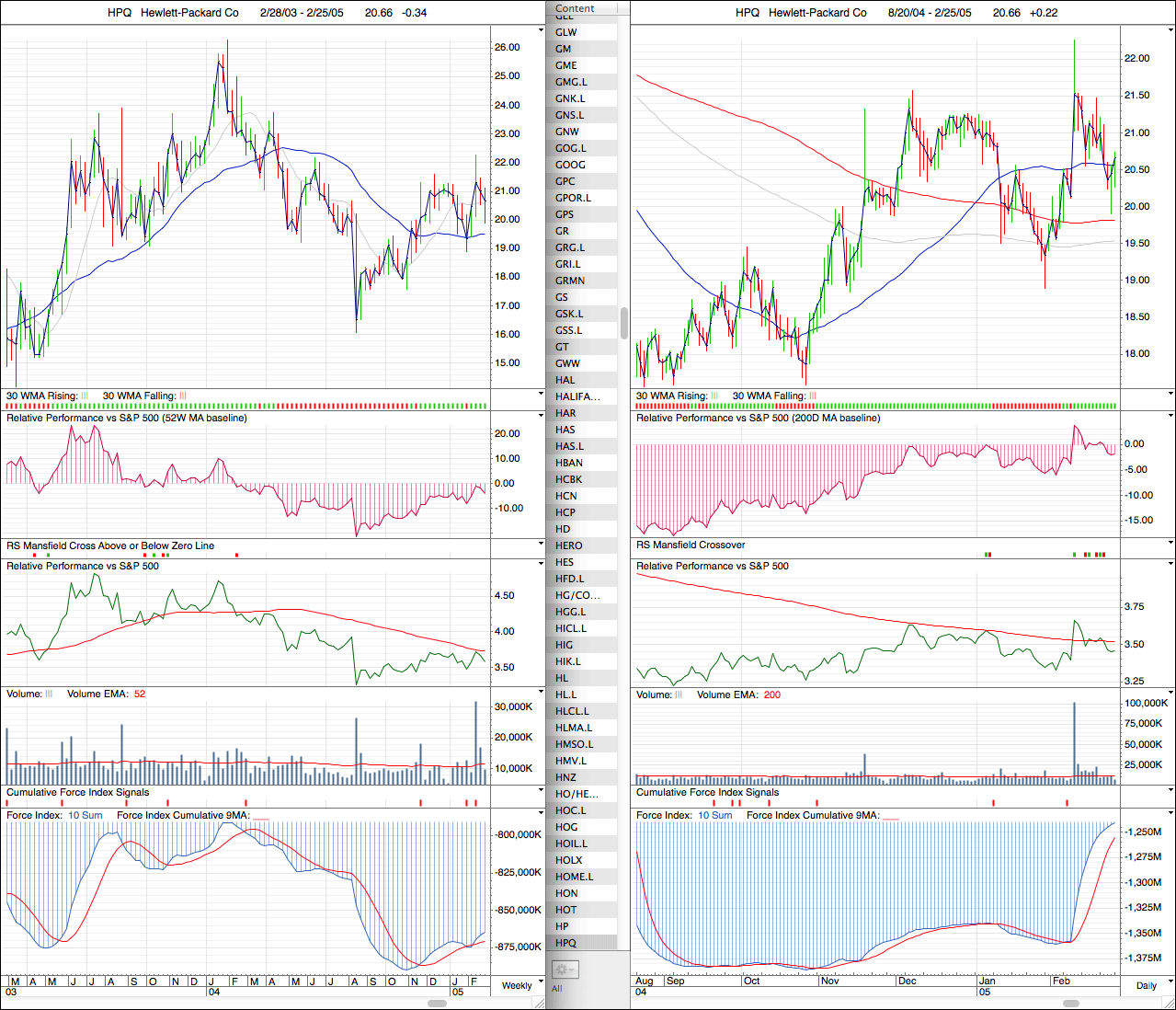The image size is (1176, 1010).
Task: Click the All filter label
Action: click(556, 989)
